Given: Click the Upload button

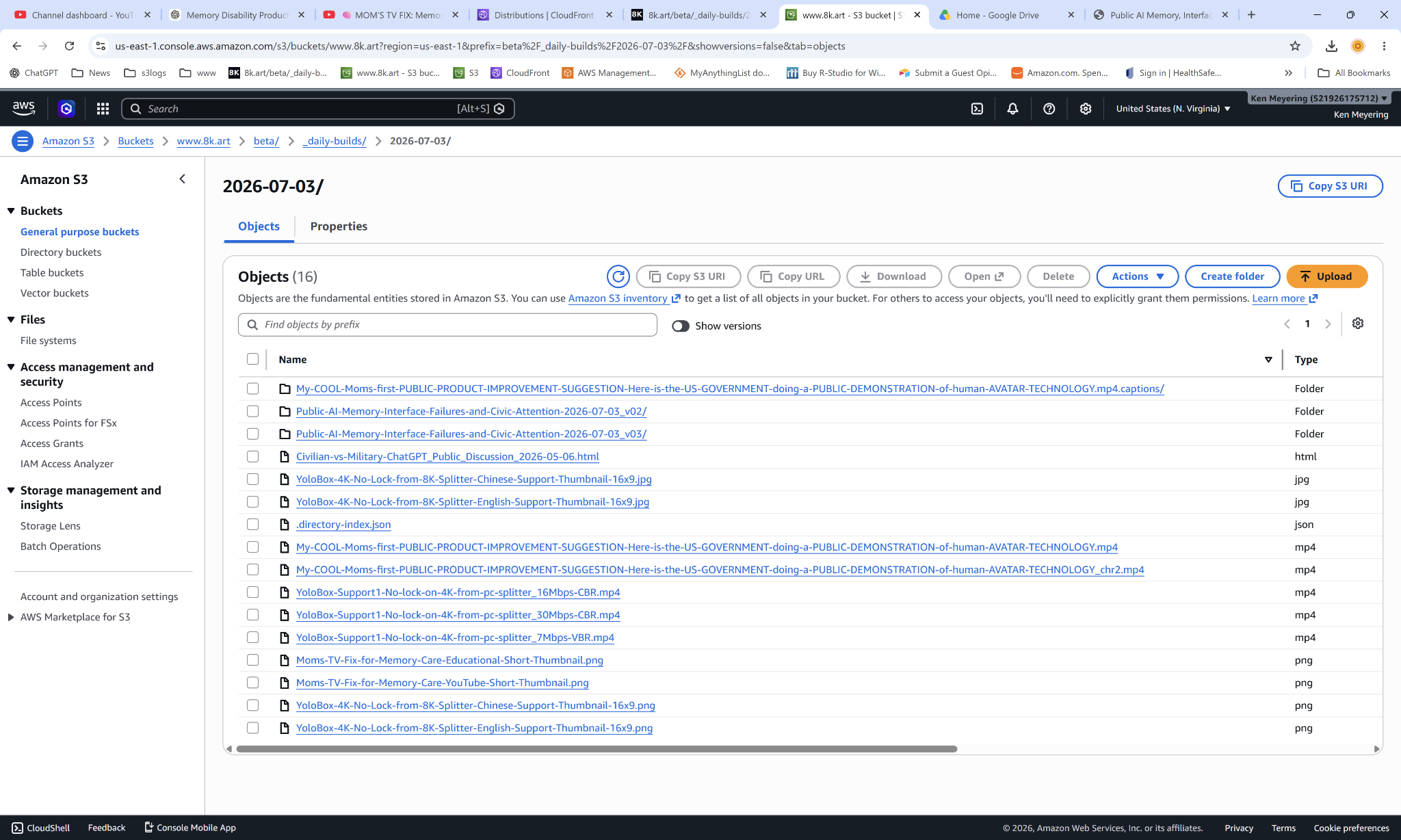Looking at the screenshot, I should (x=1326, y=276).
